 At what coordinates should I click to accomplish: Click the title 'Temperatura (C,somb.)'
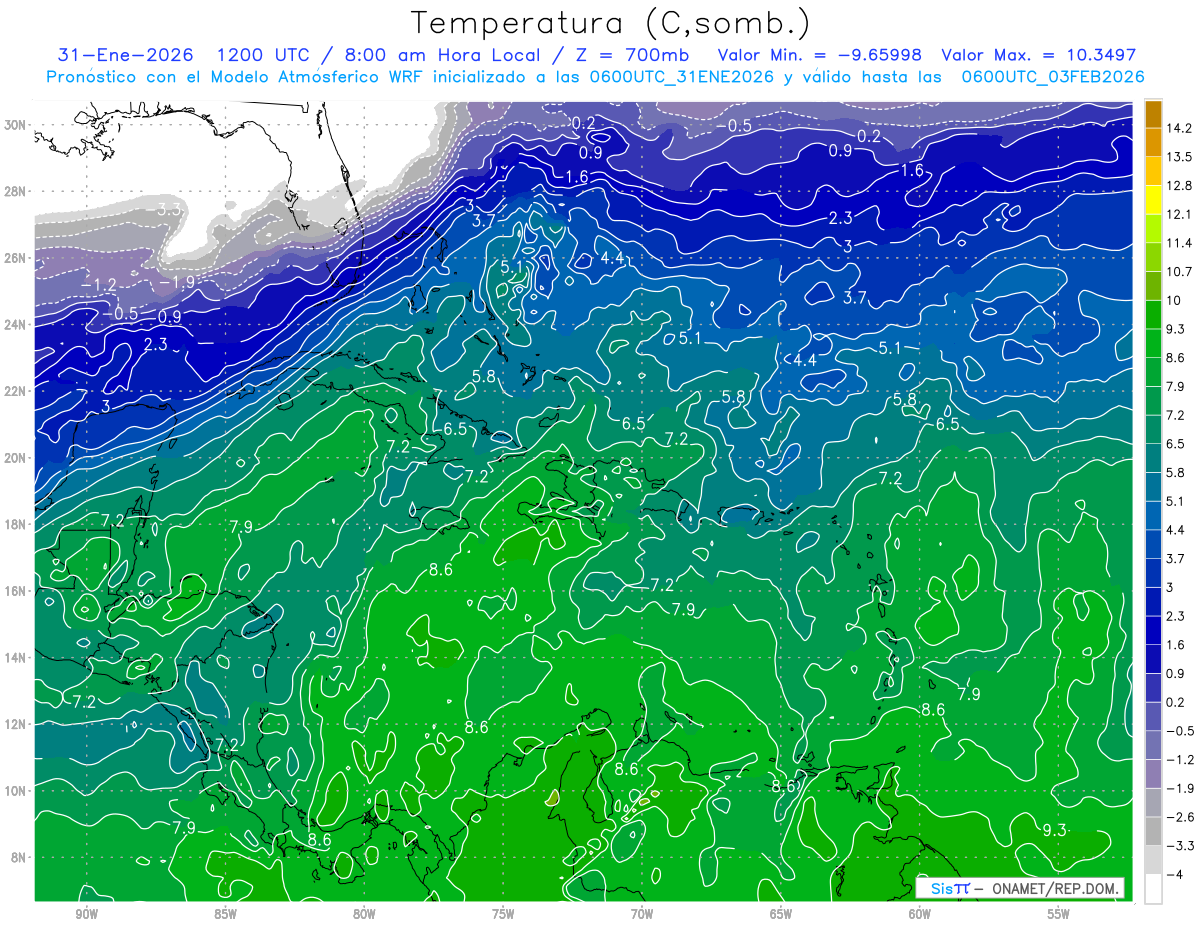pos(610,22)
